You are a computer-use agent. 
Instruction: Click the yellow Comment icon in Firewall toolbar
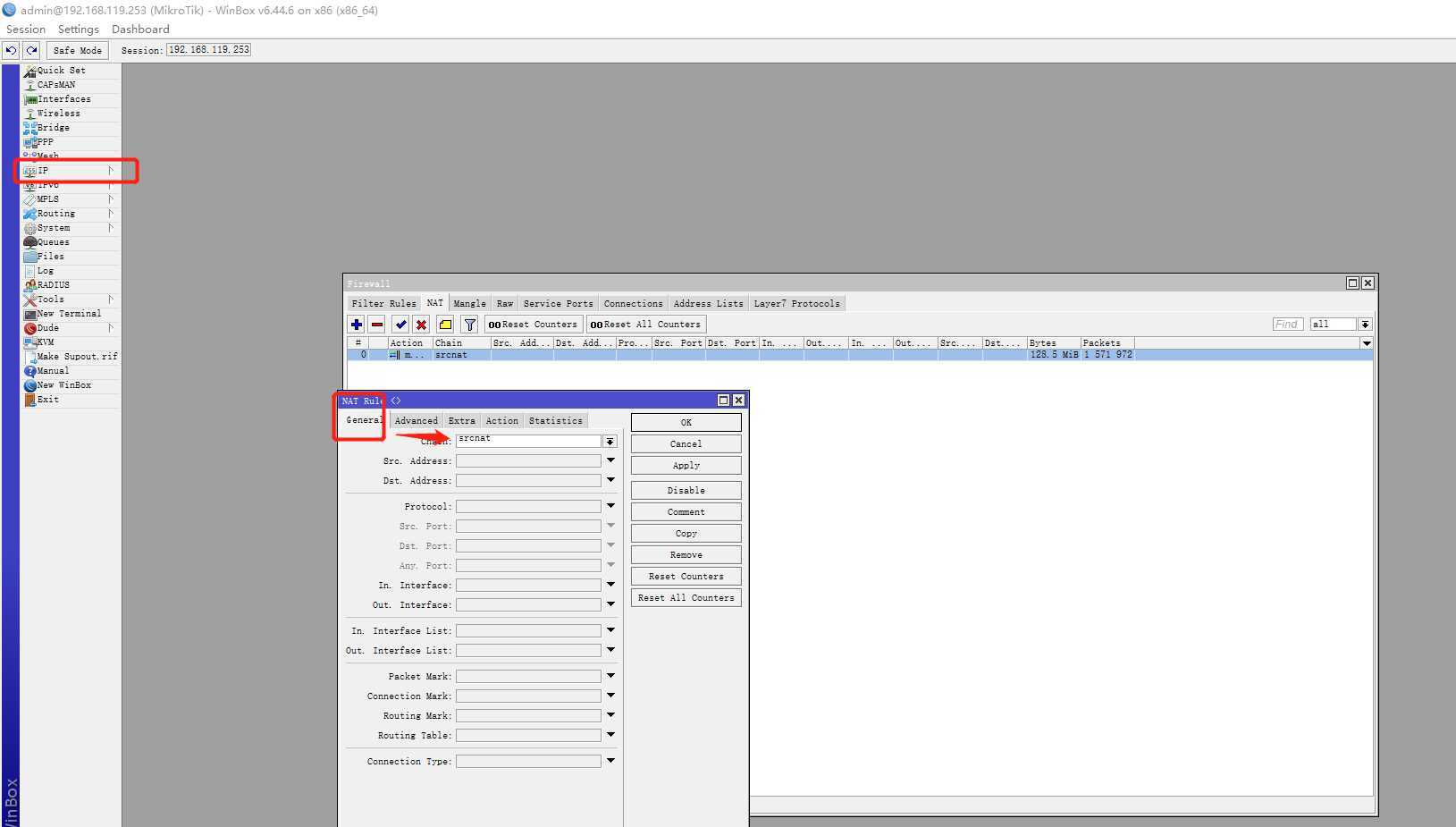(445, 325)
